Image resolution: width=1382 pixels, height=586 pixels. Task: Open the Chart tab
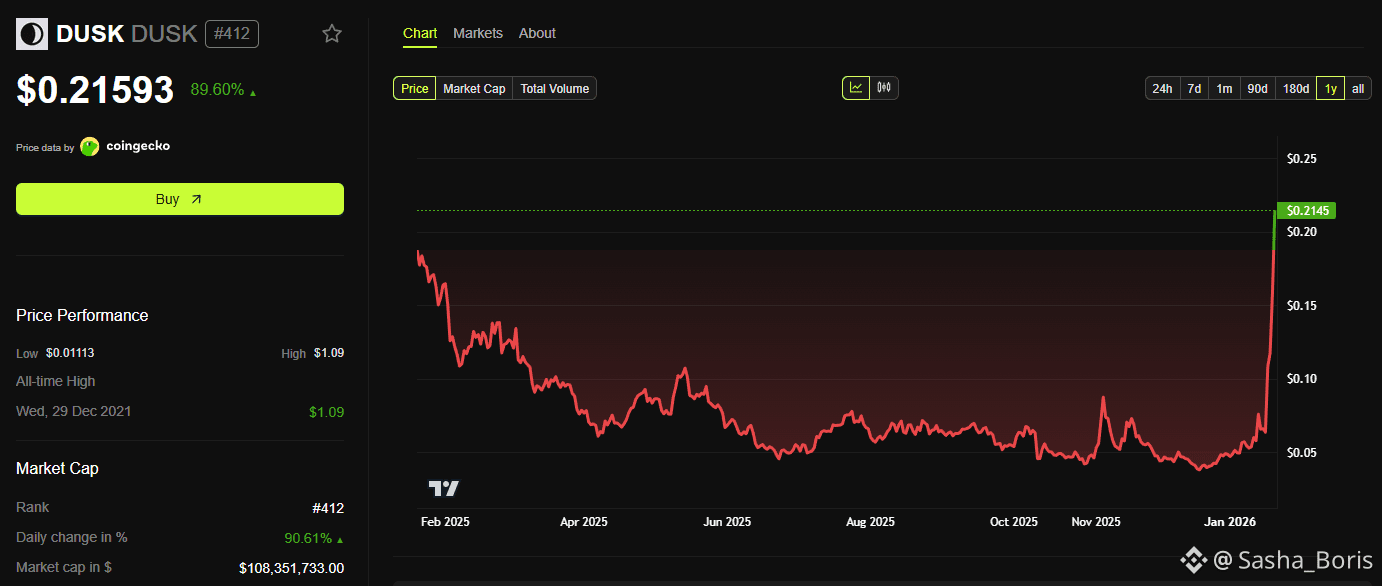[420, 33]
